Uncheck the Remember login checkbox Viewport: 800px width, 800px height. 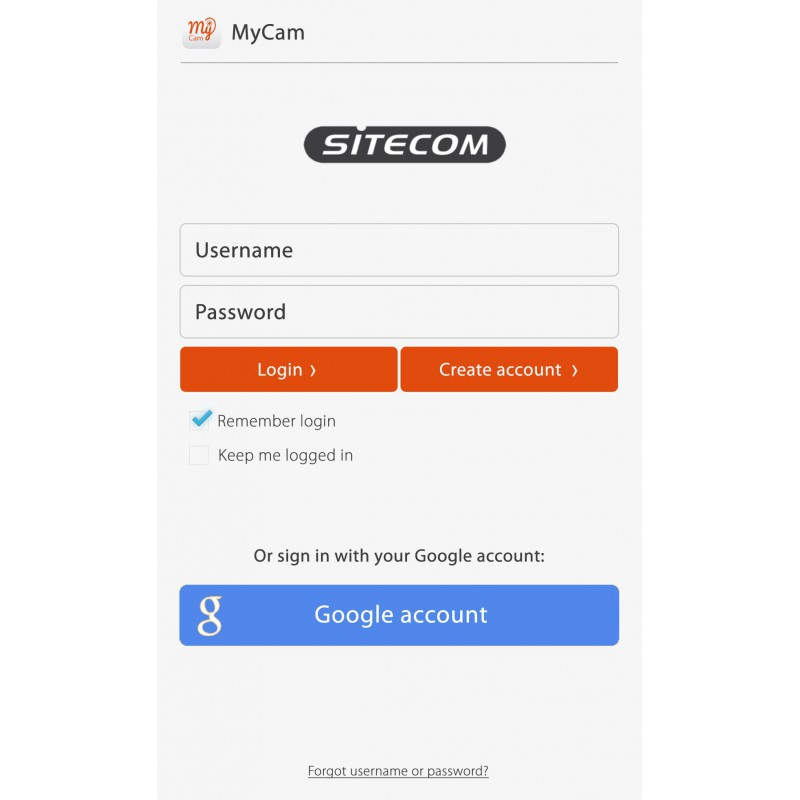(x=199, y=420)
